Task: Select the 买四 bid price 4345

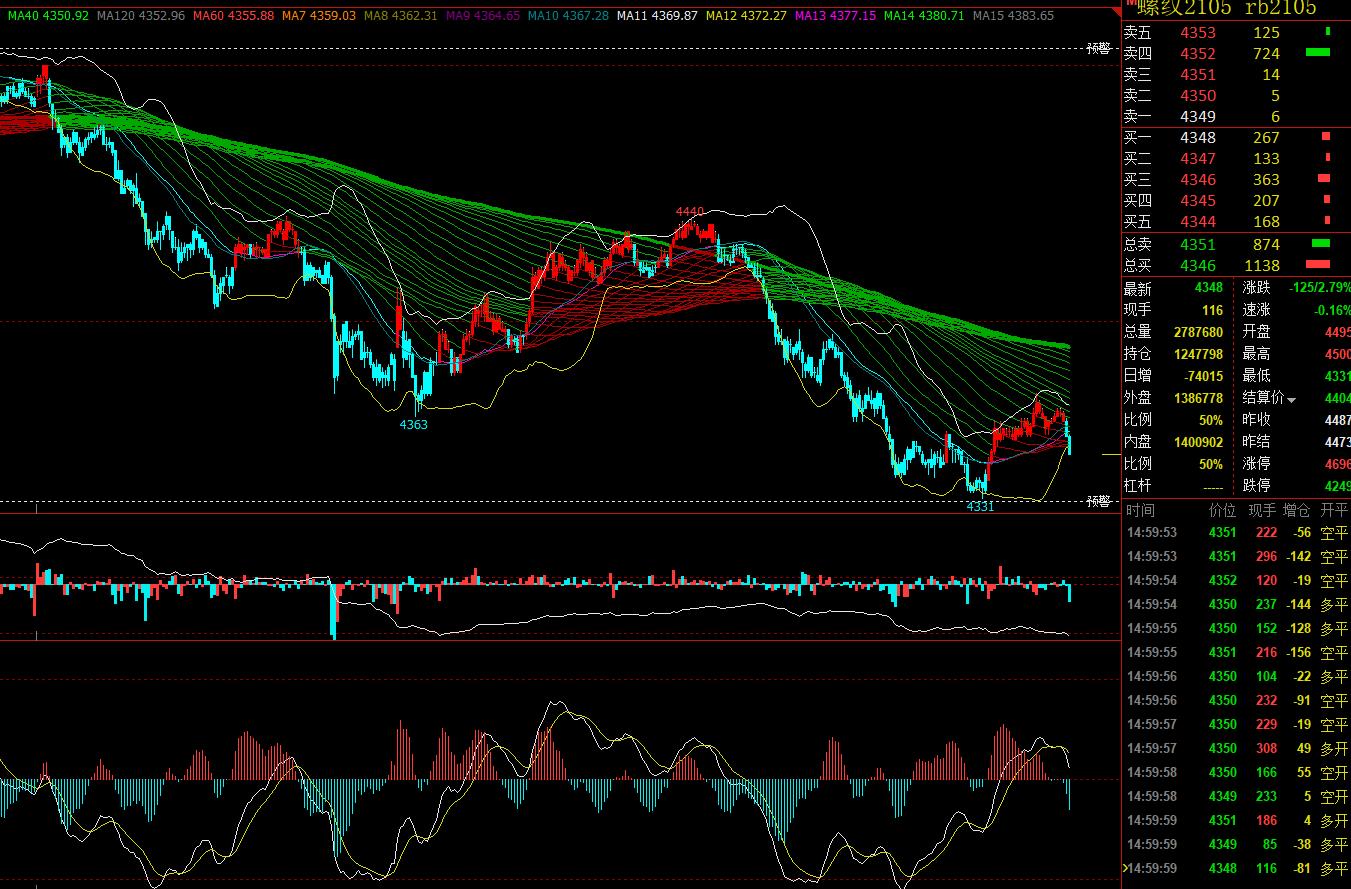Action: (1198, 201)
